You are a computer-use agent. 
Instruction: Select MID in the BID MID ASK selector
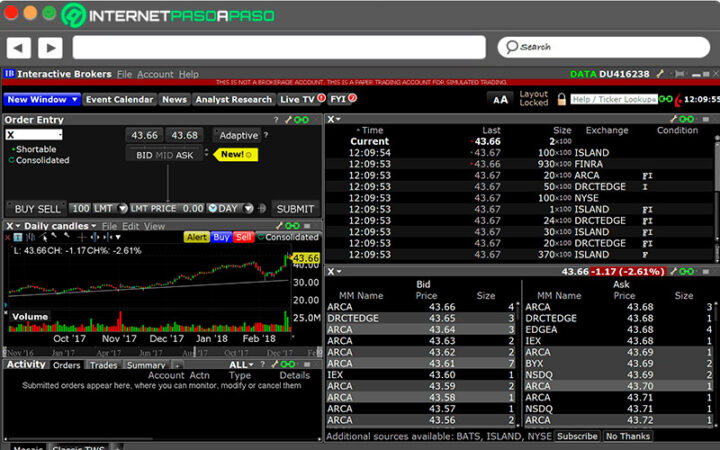click(x=165, y=155)
